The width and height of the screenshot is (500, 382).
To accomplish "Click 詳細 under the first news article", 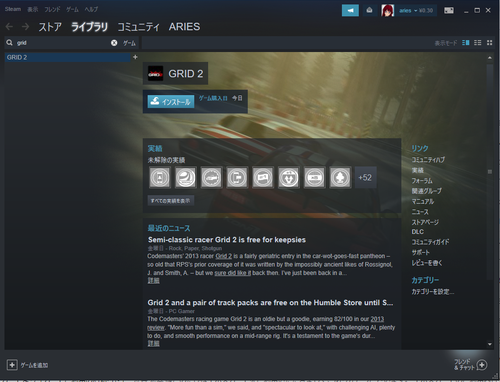I will click(x=153, y=281).
